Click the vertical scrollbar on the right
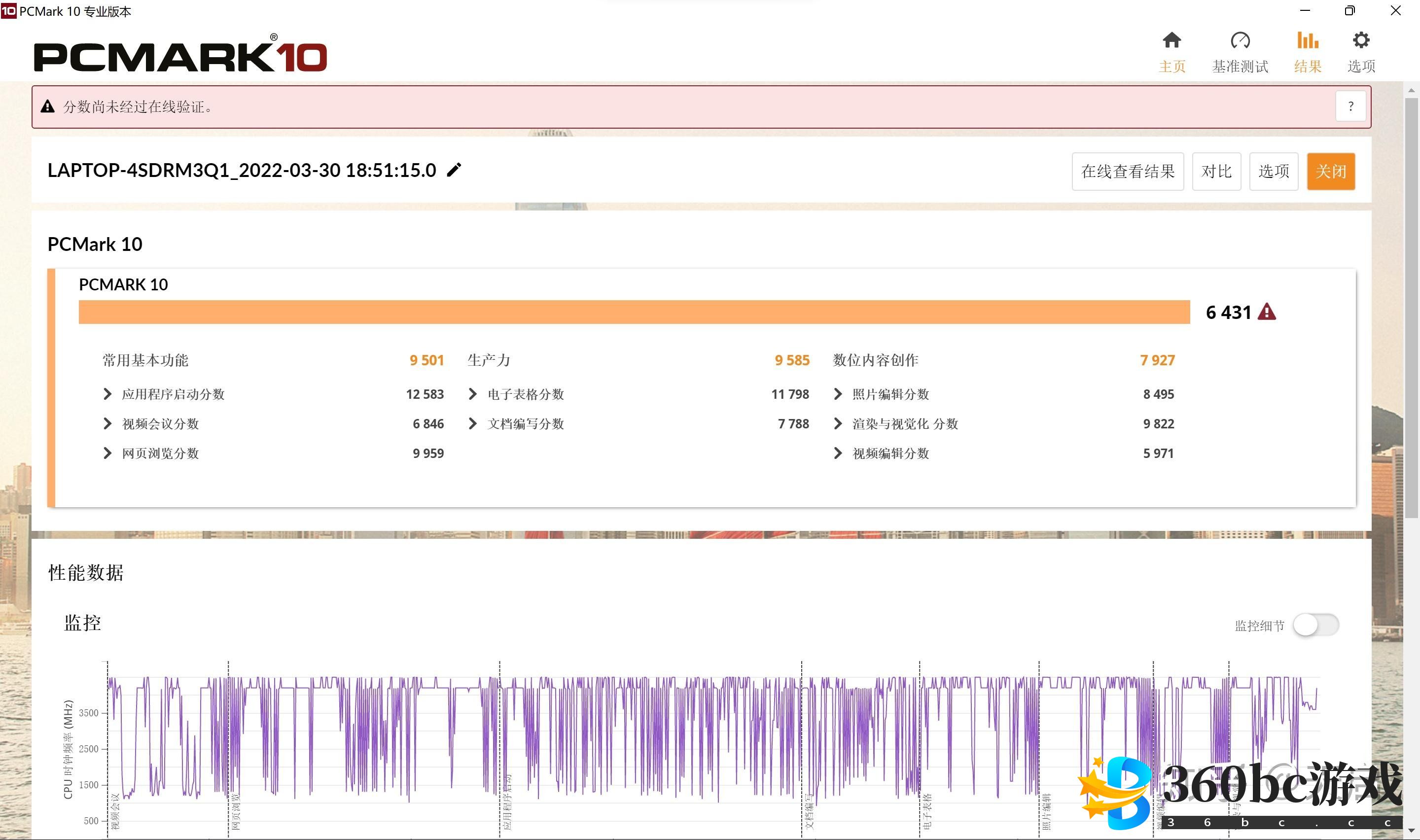Viewport: 1420px width, 840px height. pyautogui.click(x=1411, y=309)
